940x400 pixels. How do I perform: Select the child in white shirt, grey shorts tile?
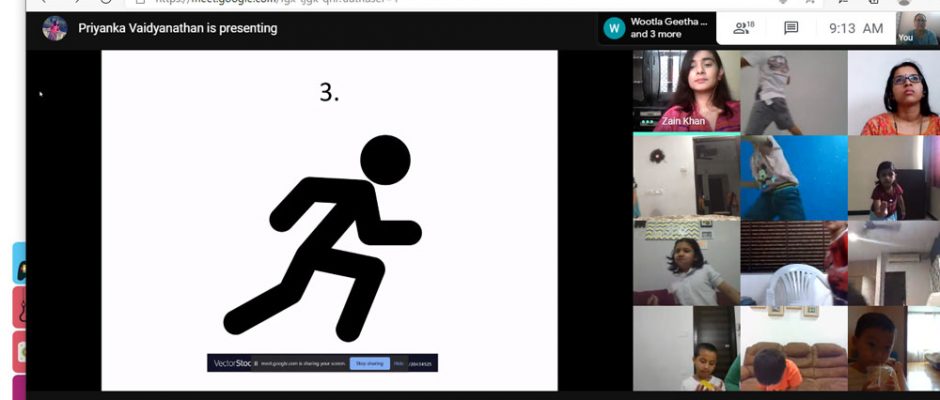click(794, 93)
